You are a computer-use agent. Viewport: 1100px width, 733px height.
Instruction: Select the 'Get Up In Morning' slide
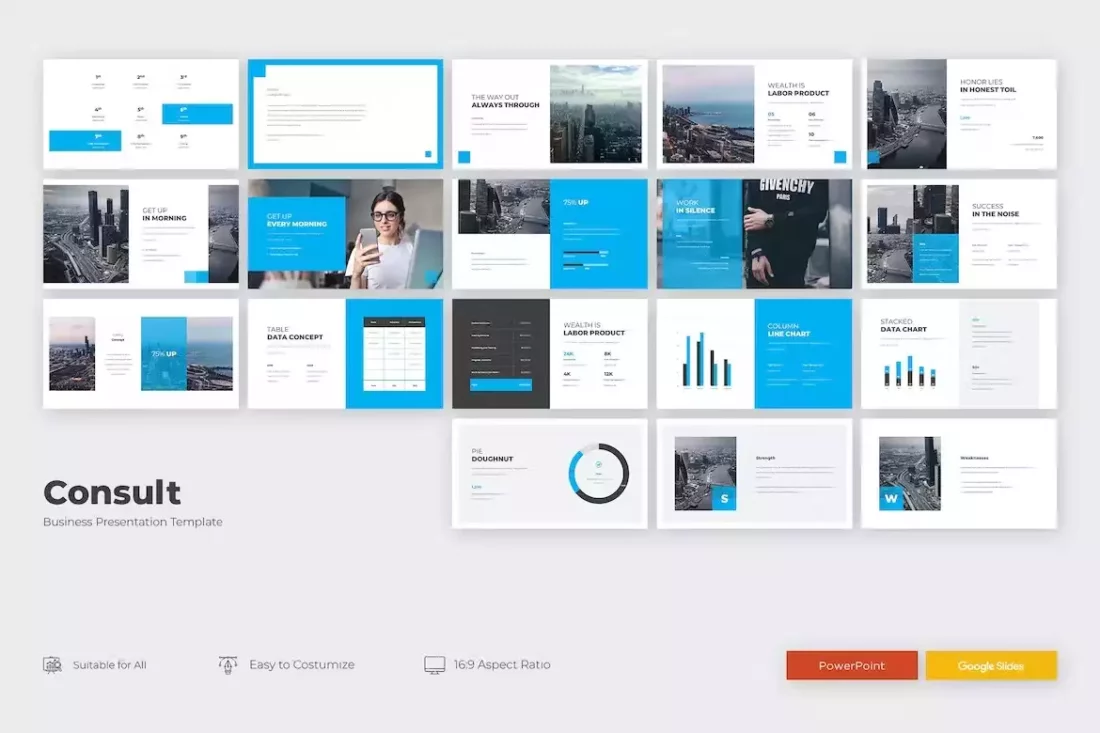point(140,233)
